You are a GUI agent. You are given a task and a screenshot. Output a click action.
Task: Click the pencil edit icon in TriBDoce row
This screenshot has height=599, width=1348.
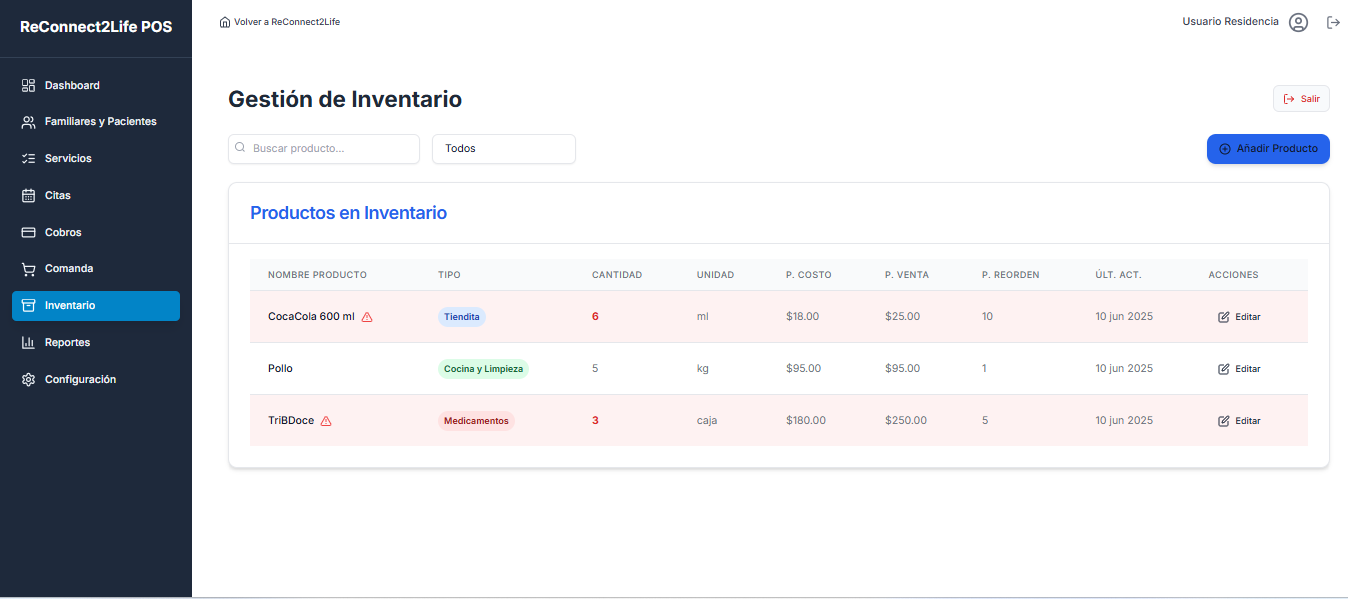[1224, 421]
